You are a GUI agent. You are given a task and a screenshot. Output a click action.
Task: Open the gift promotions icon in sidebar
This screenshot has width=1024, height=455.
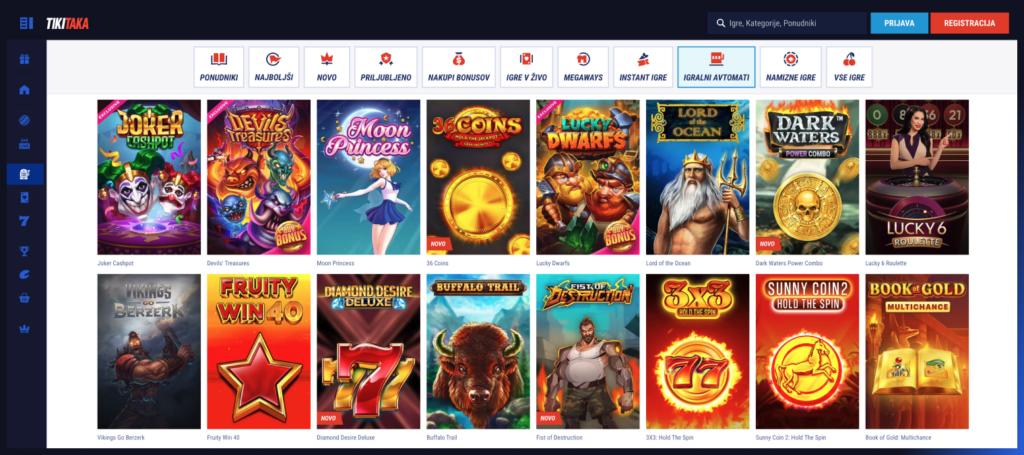(24, 59)
